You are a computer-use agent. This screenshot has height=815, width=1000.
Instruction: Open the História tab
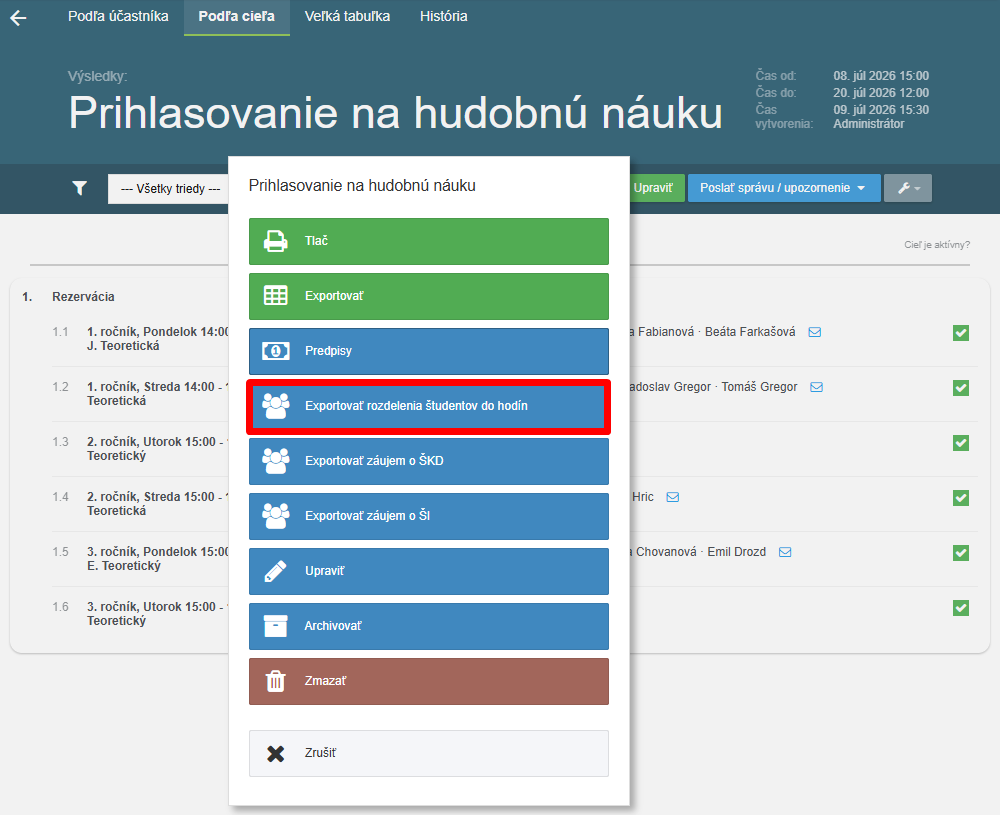point(443,17)
